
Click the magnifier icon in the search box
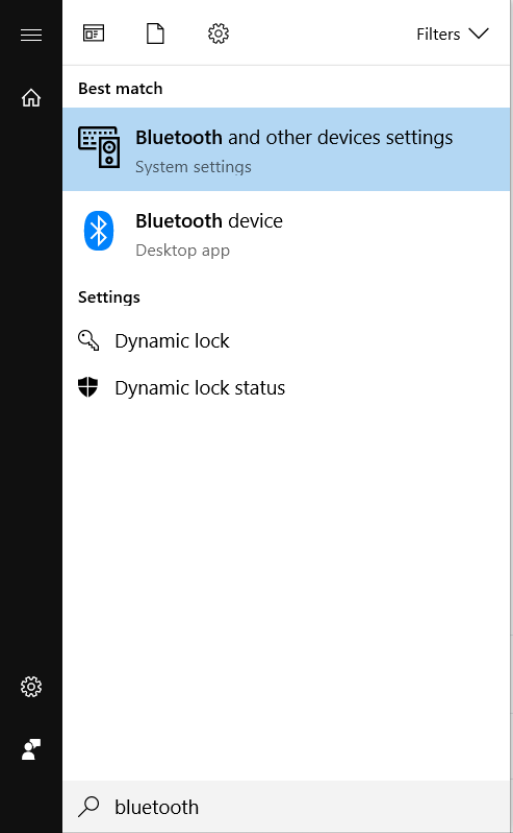coord(89,806)
